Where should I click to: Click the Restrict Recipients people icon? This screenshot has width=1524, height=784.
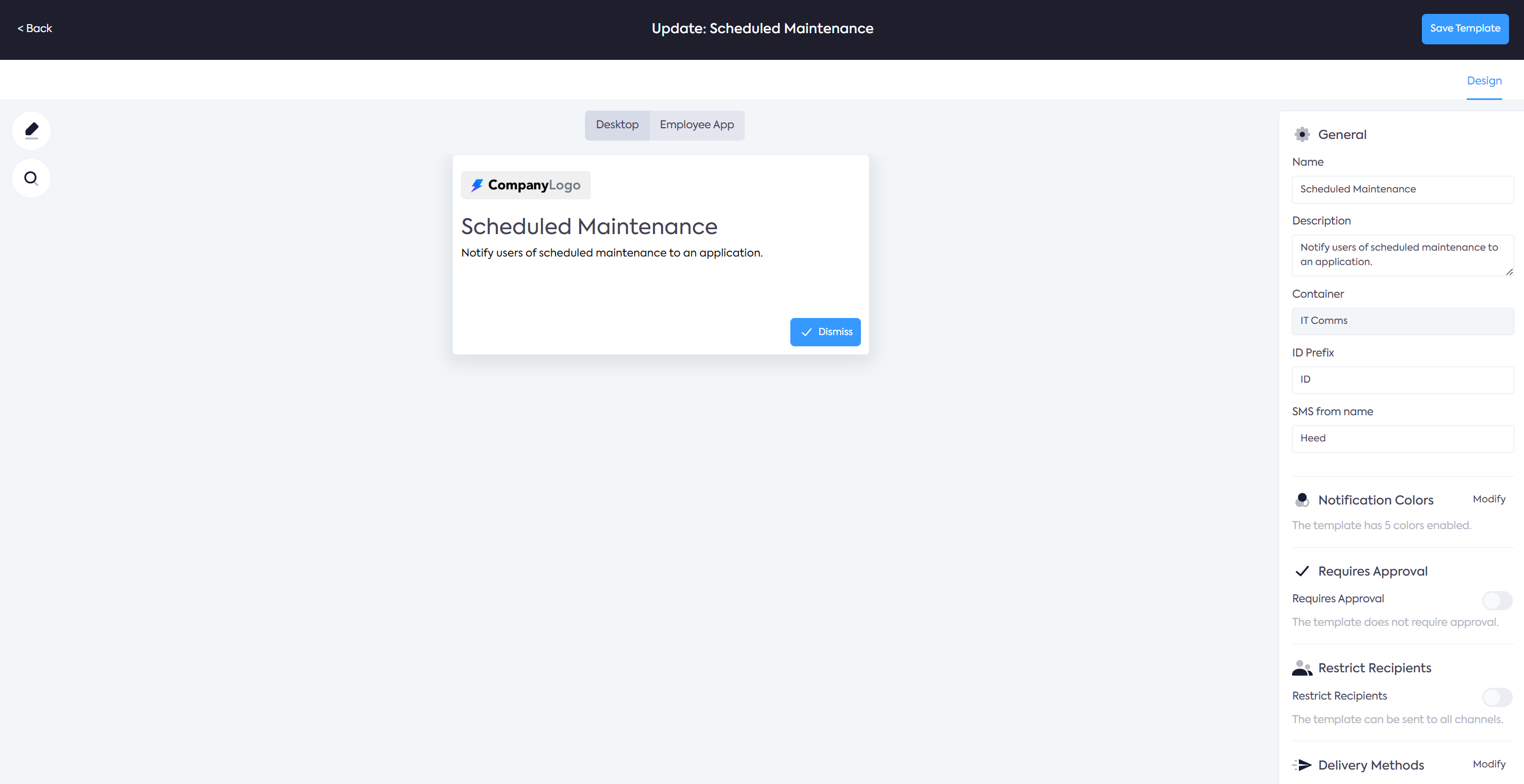[1302, 668]
